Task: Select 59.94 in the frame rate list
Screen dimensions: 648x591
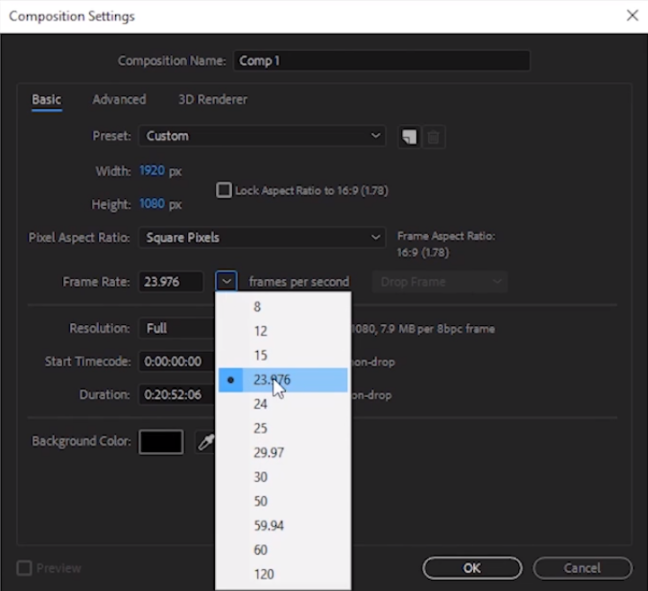Action: click(x=283, y=526)
